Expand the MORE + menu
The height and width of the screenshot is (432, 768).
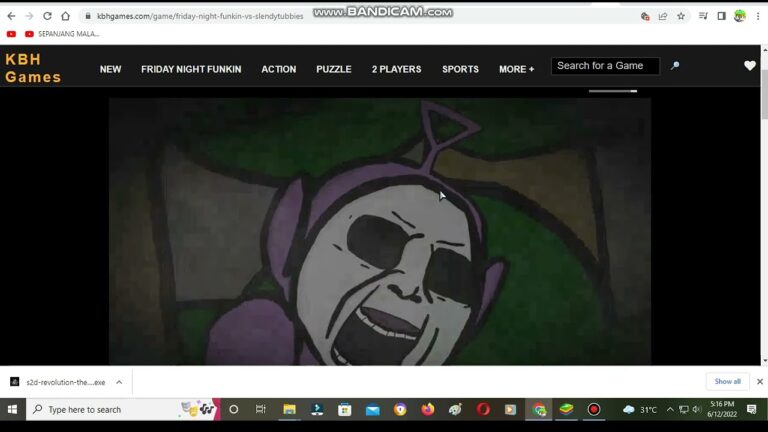click(516, 70)
